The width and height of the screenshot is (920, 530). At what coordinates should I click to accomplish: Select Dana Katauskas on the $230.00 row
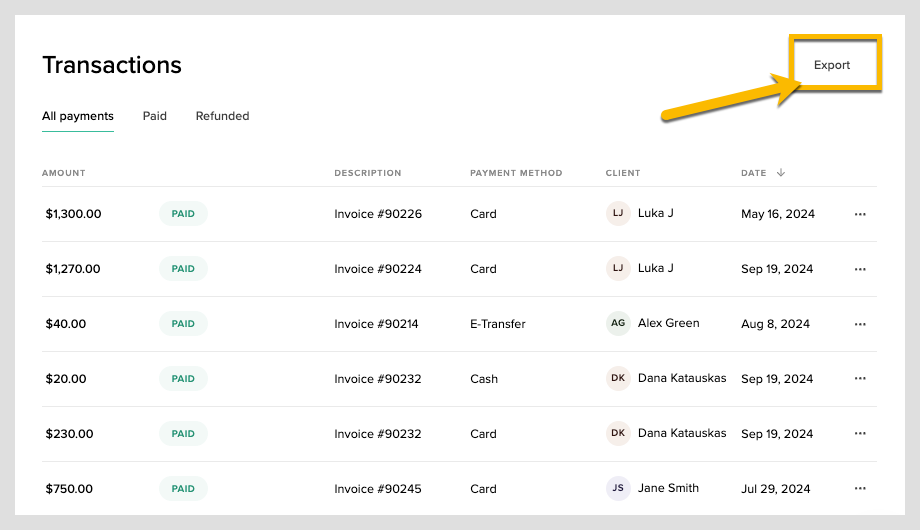pyautogui.click(x=682, y=433)
